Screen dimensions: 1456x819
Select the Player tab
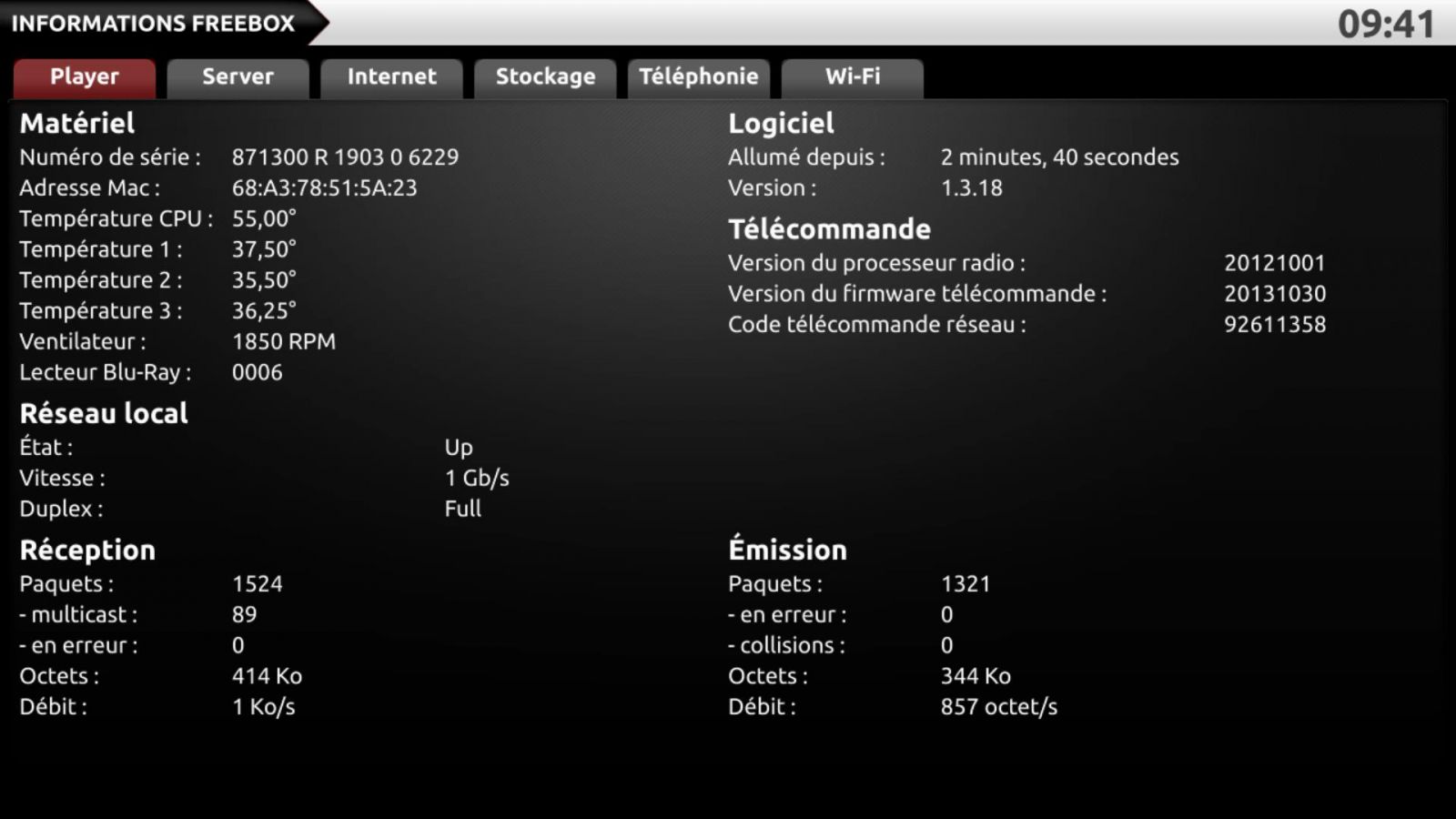pos(85,77)
